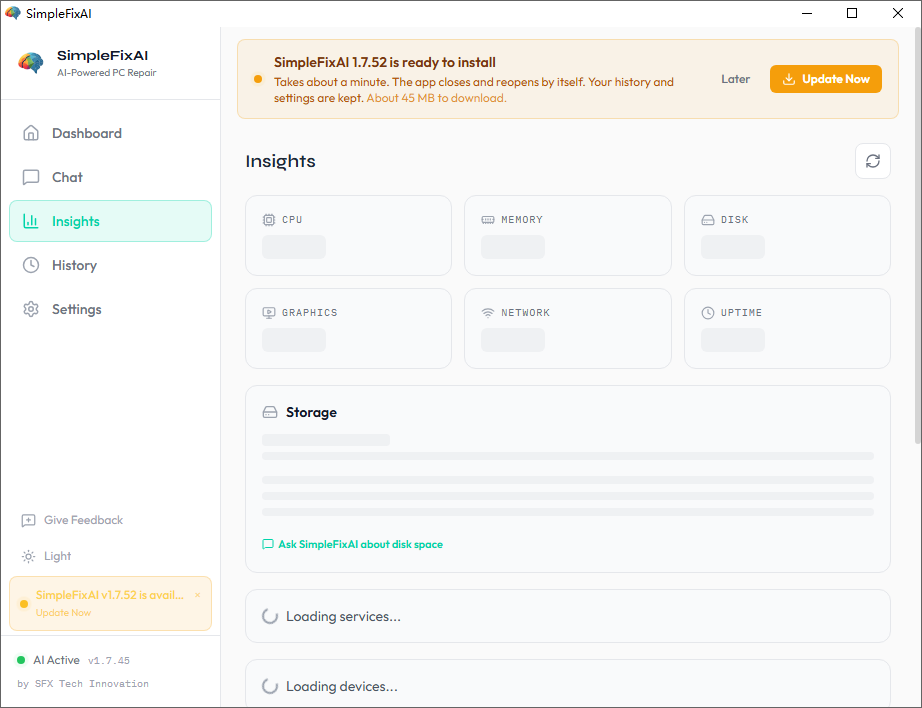The width and height of the screenshot is (922, 708).
Task: Click the Loading services... text
Action: (343, 616)
